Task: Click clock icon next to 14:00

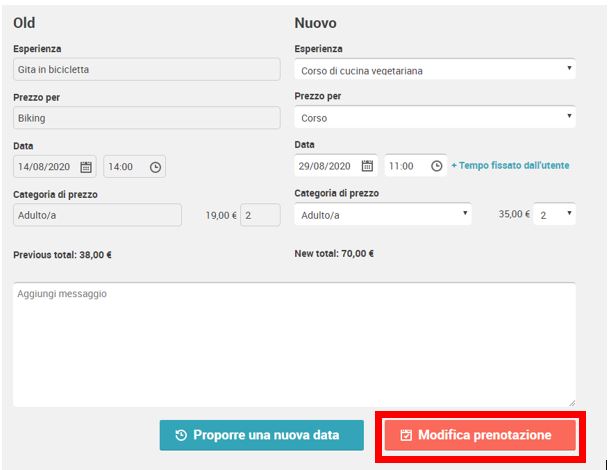Action: tap(155, 167)
